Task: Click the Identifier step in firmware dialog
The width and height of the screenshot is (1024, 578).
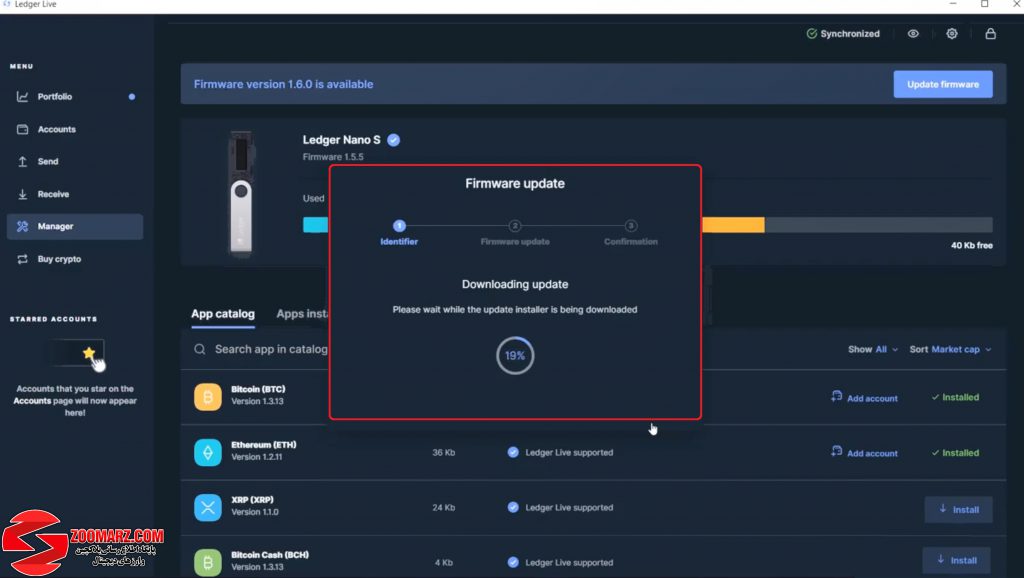Action: click(x=399, y=233)
